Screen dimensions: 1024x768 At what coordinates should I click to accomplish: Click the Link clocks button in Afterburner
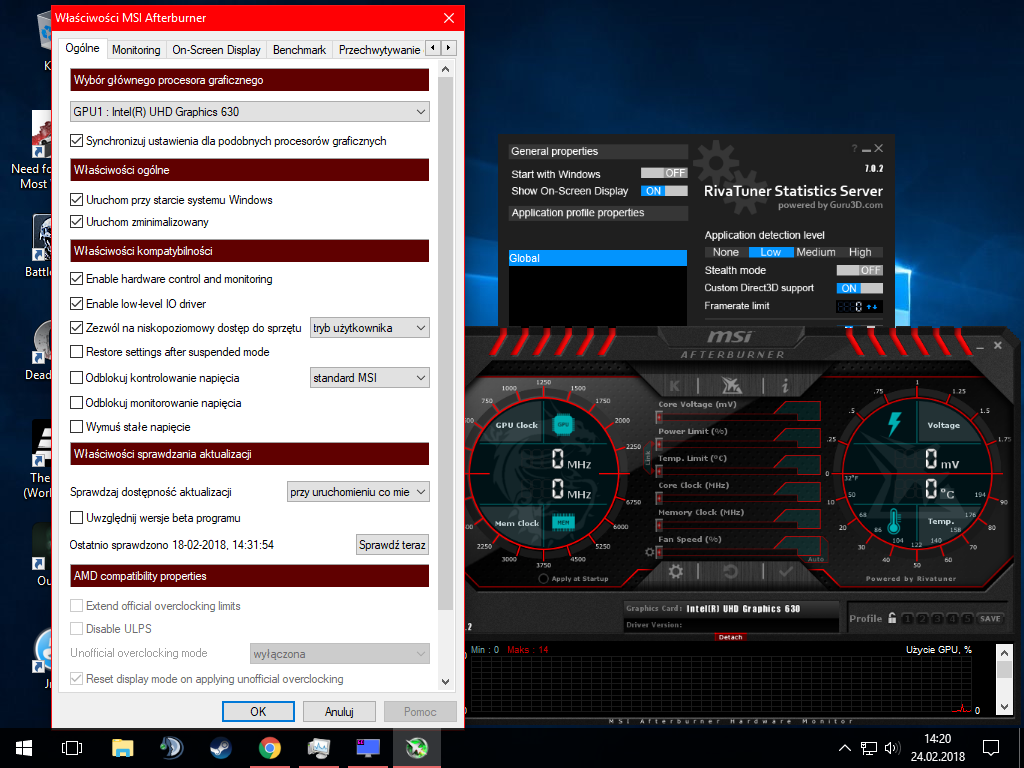648,458
